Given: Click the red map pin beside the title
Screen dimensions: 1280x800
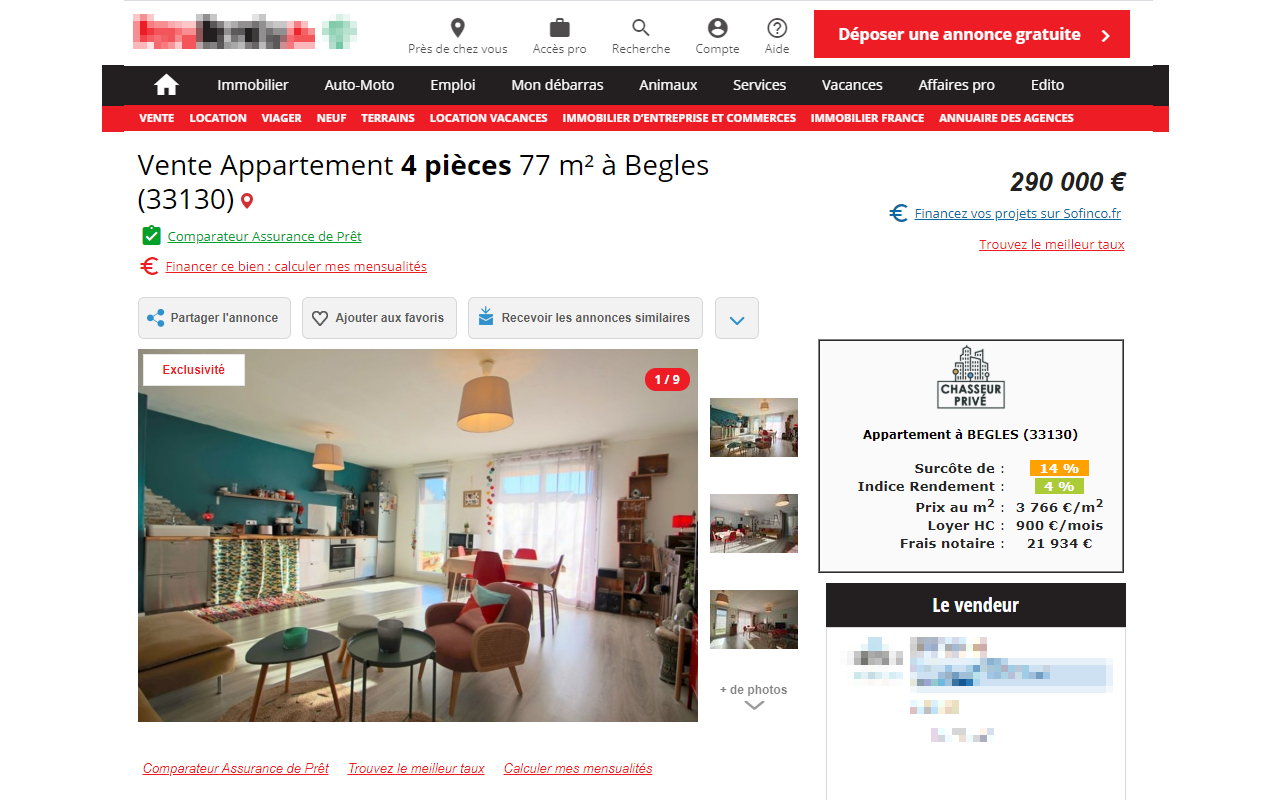Looking at the screenshot, I should (247, 201).
